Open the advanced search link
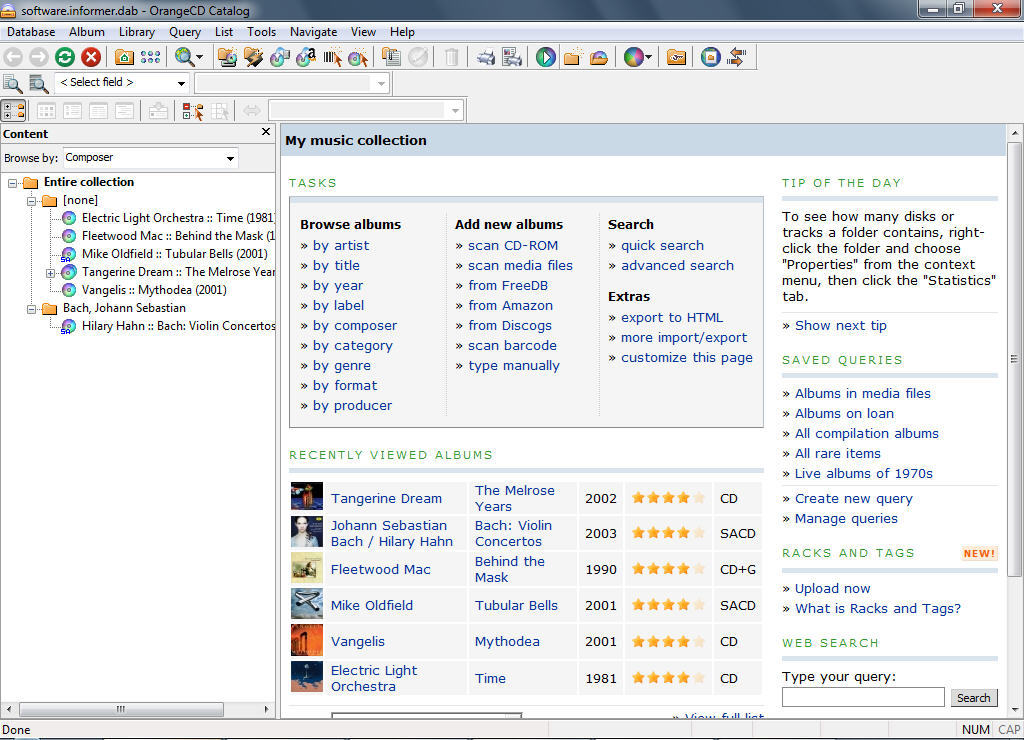 677,266
